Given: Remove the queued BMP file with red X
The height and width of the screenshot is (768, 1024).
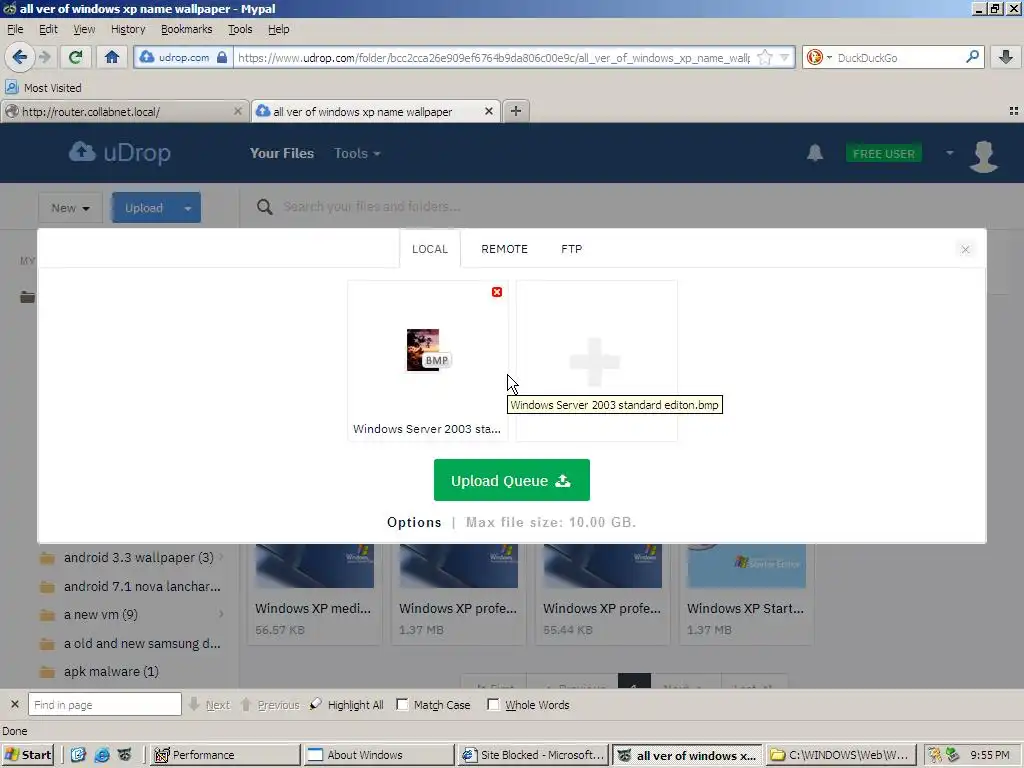Looking at the screenshot, I should click(497, 292).
